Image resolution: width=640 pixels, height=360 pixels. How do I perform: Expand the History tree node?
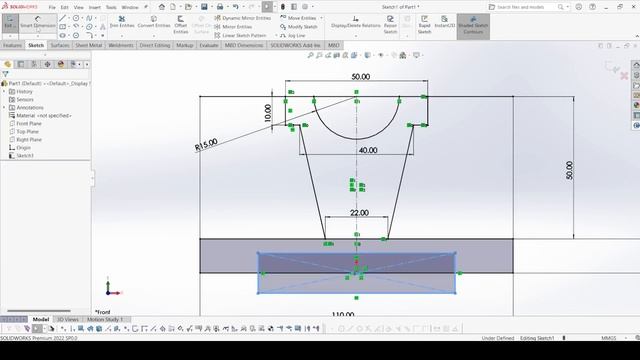(x=4, y=91)
